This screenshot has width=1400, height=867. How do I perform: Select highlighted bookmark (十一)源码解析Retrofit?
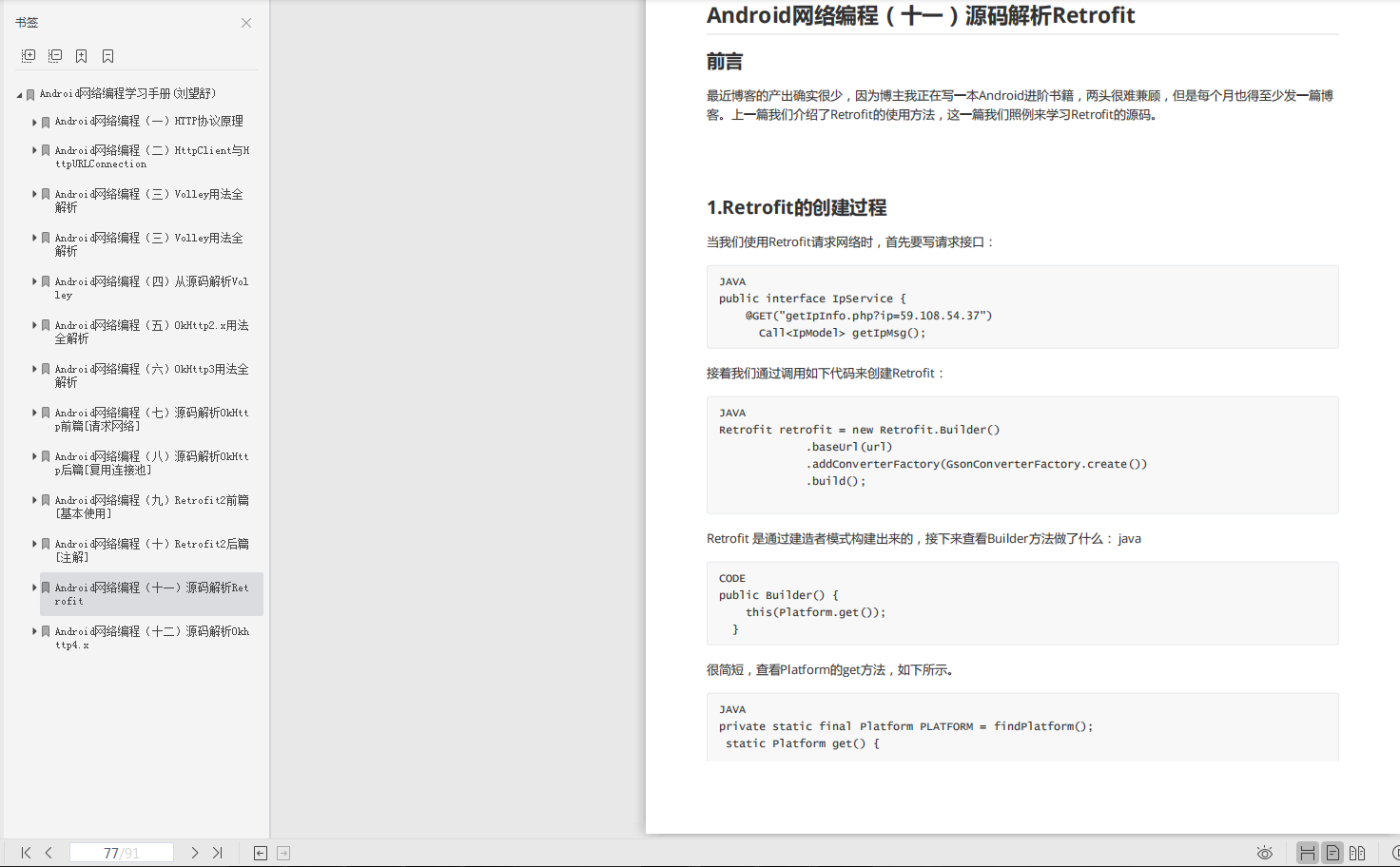click(151, 594)
